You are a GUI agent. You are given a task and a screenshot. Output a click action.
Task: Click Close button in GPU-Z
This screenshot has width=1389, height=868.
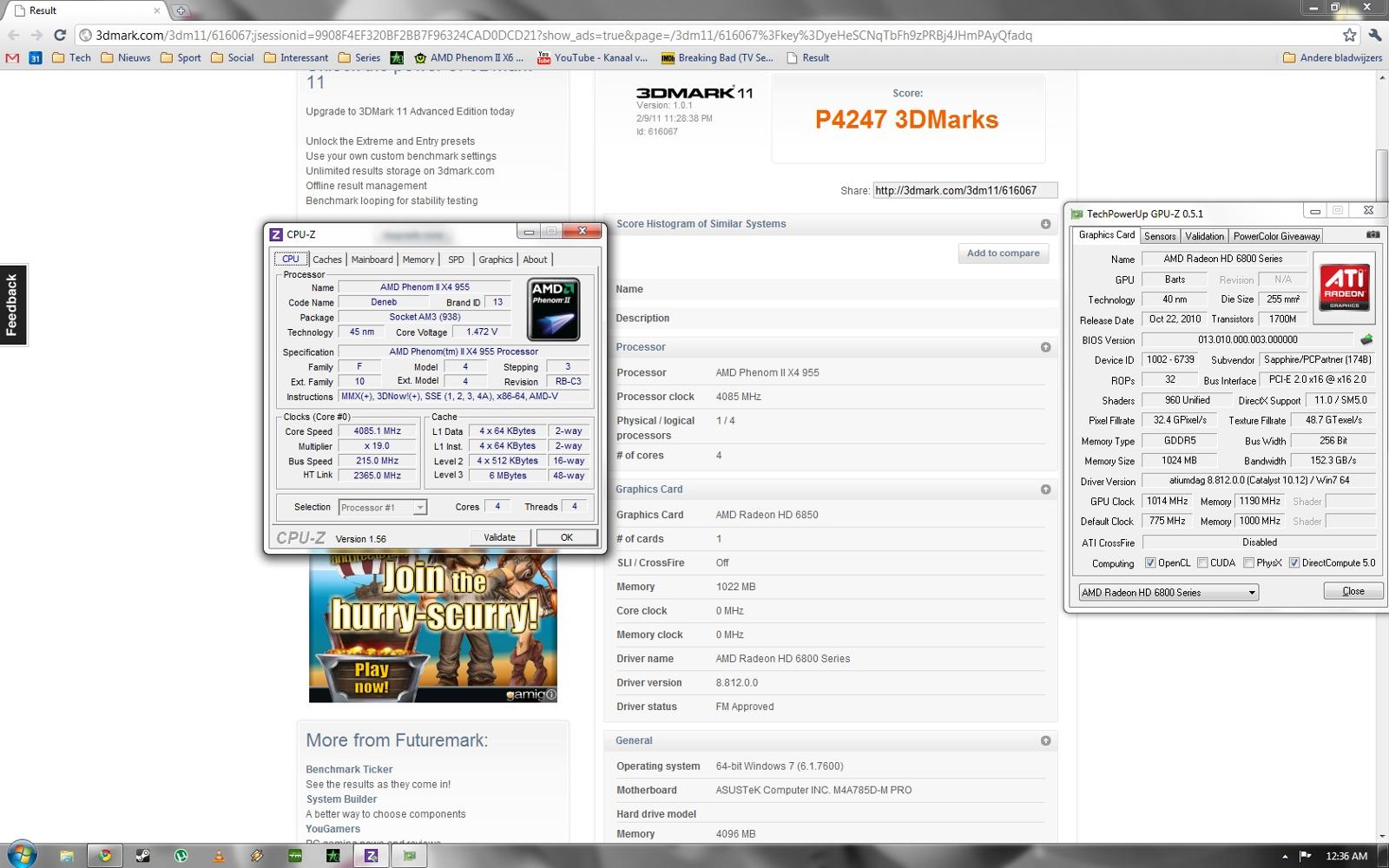coord(1353,591)
